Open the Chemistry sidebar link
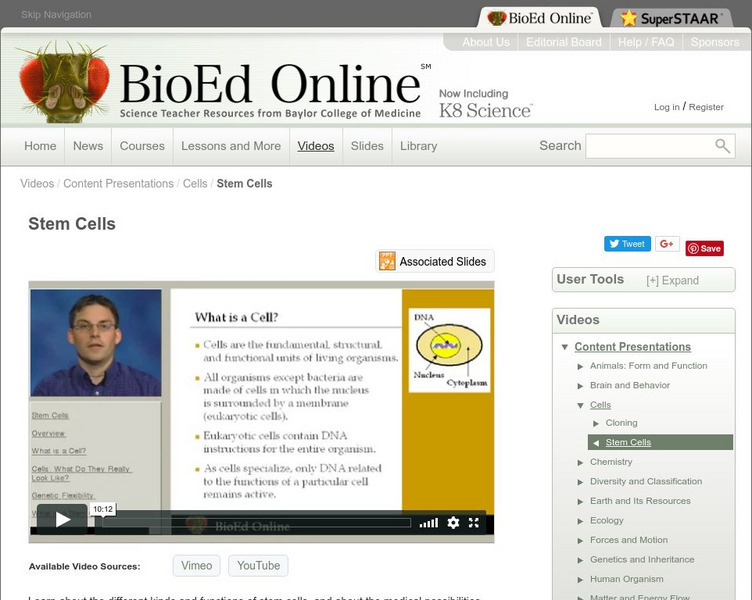 [x=611, y=462]
